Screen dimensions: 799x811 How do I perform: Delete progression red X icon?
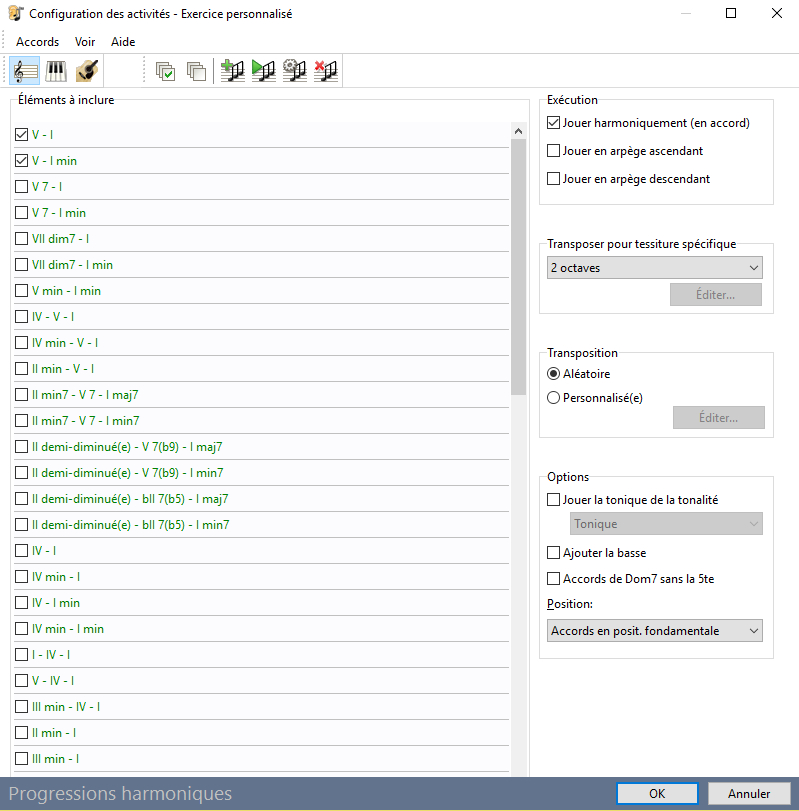click(x=326, y=71)
